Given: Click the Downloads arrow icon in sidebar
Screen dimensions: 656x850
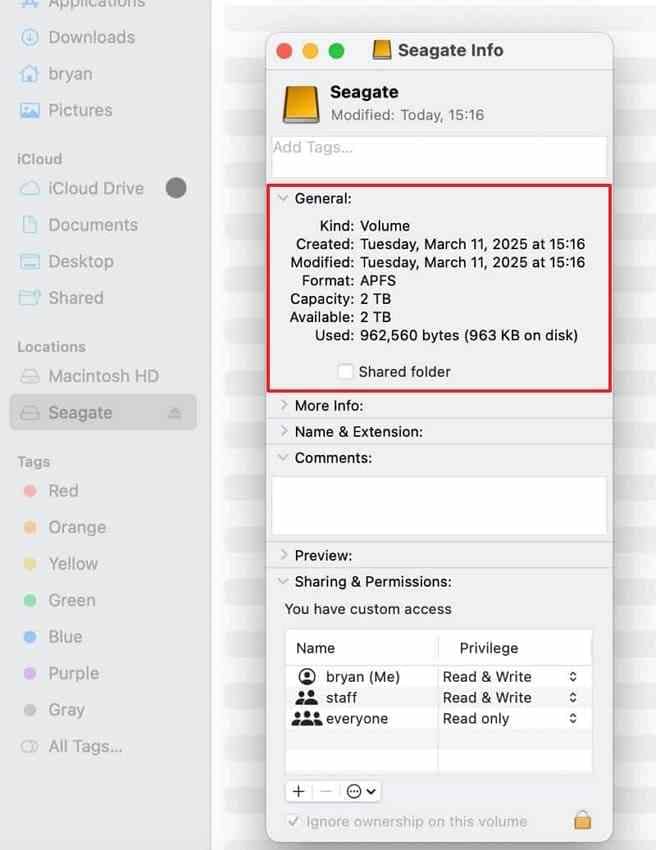Looking at the screenshot, I should 30,37.
